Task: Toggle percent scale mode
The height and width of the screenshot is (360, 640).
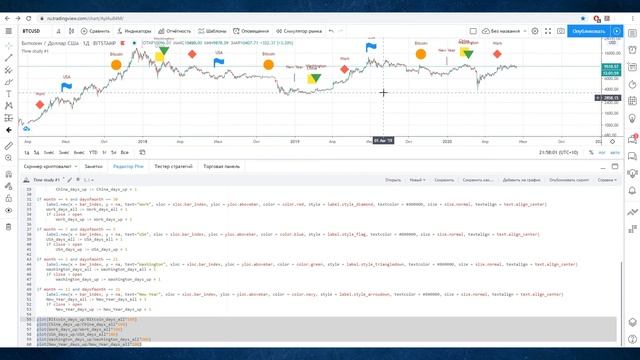Action: [x=591, y=153]
